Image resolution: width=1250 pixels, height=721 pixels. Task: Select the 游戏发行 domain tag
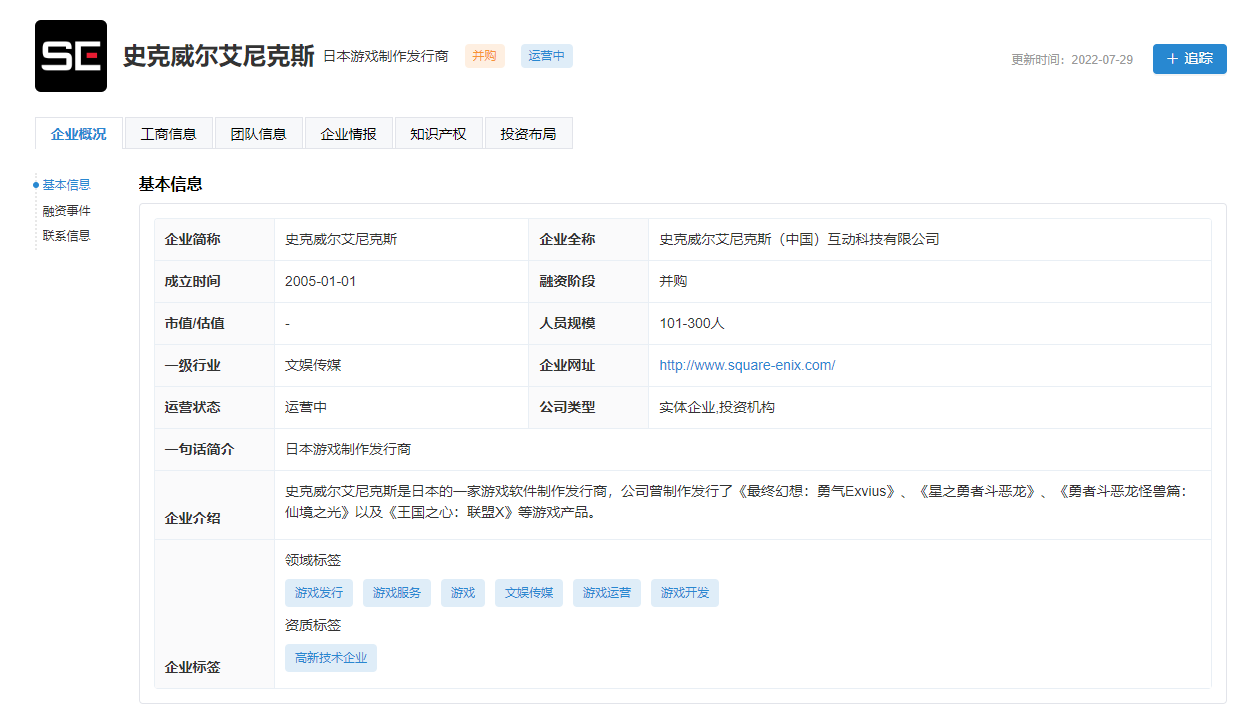[x=319, y=593]
